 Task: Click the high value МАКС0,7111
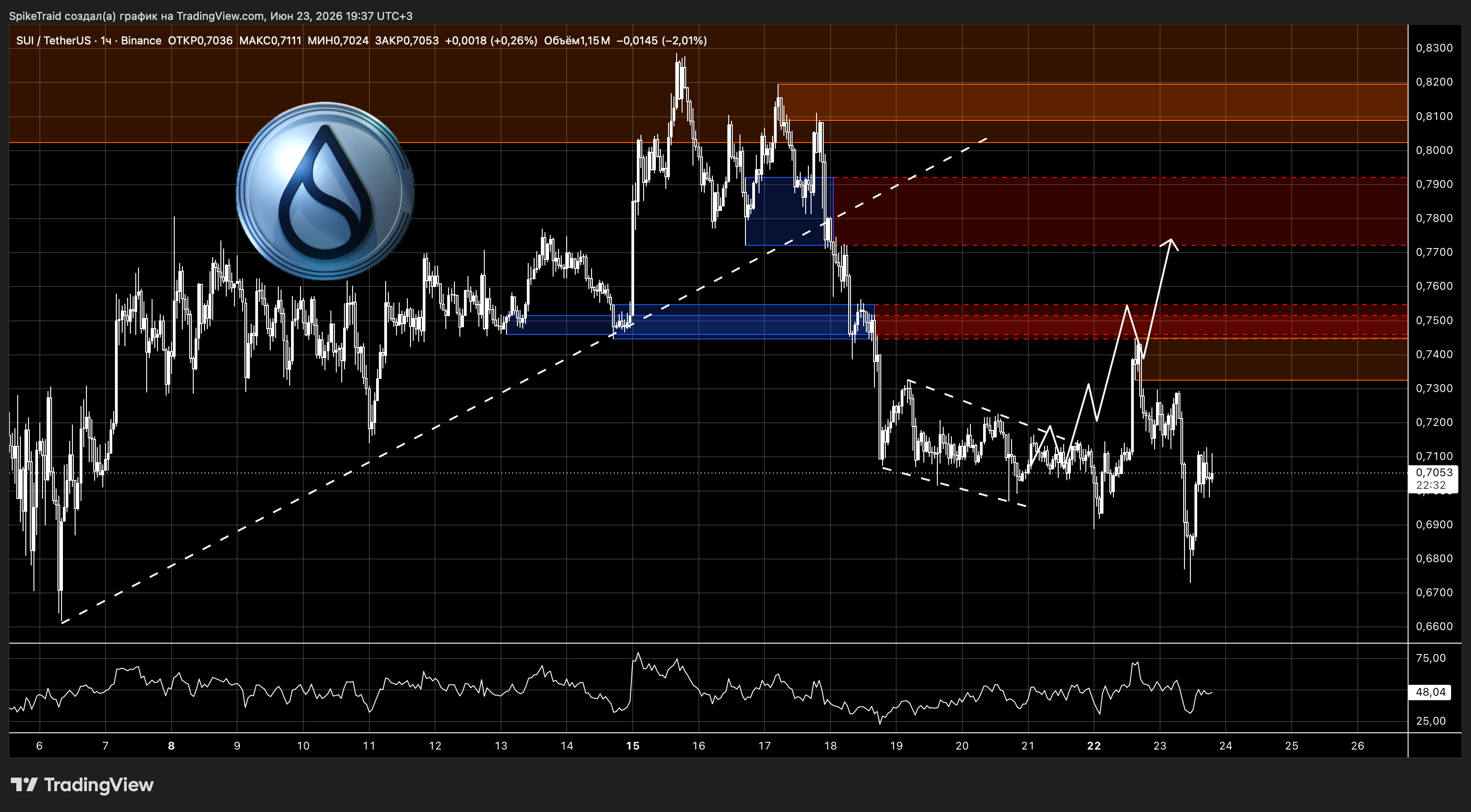click(x=270, y=41)
